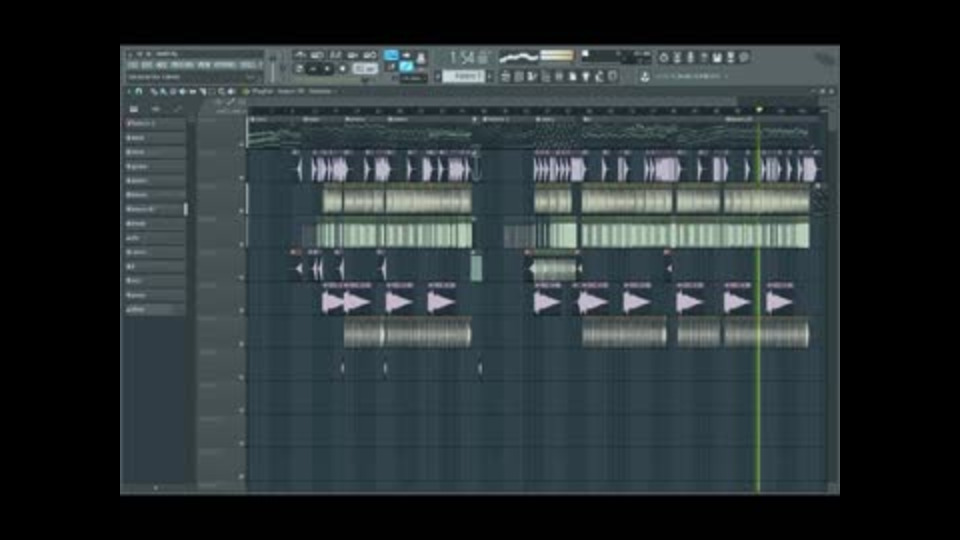Select the Paint brush tool in playlist toolbar
The width and height of the screenshot is (960, 540).
[163, 91]
